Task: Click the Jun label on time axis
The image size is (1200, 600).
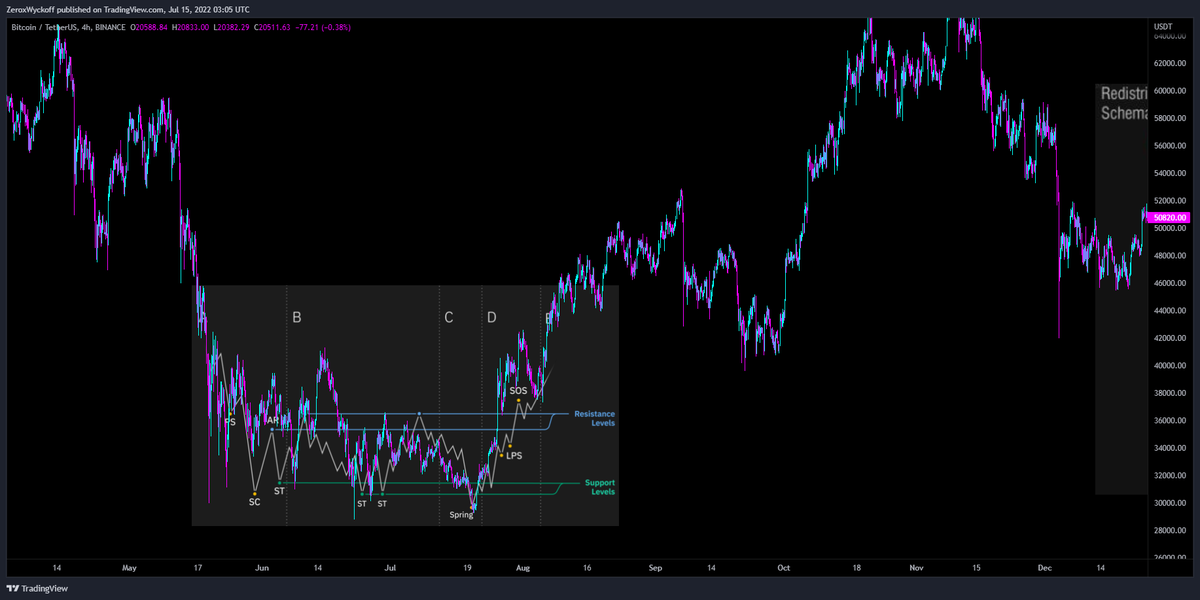Action: click(x=263, y=568)
